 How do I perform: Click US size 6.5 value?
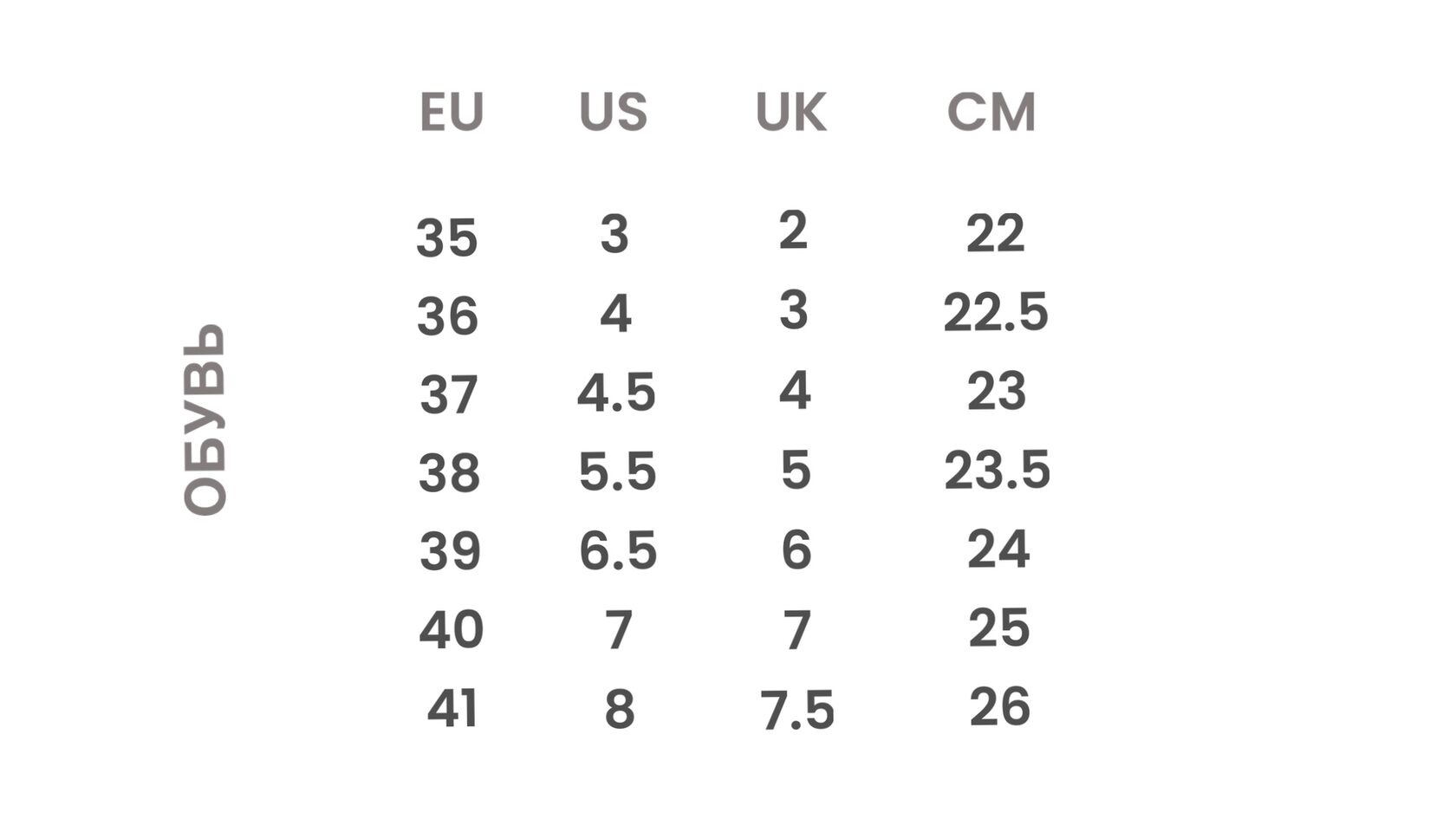tap(618, 551)
